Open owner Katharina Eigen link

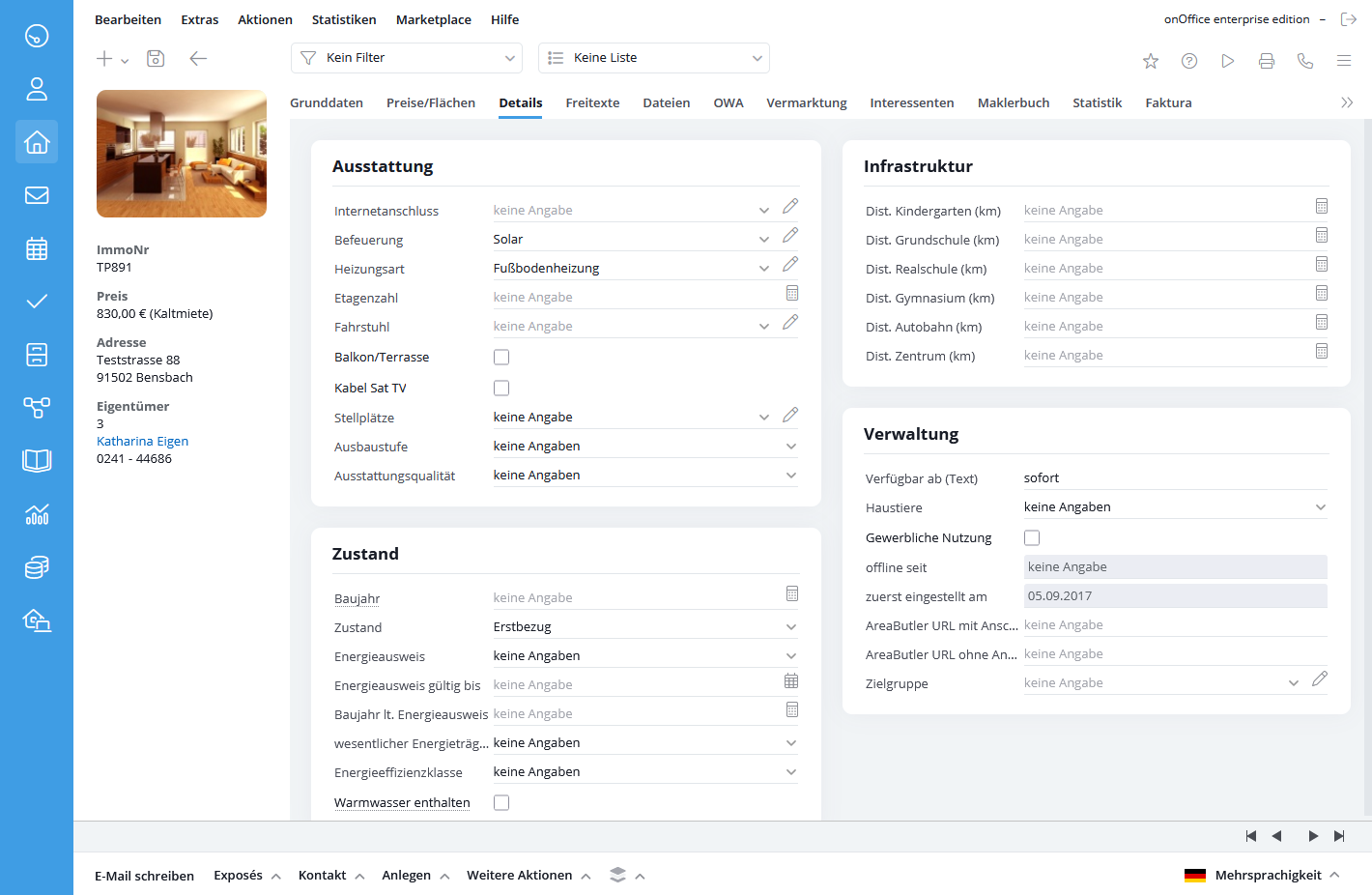[142, 442]
